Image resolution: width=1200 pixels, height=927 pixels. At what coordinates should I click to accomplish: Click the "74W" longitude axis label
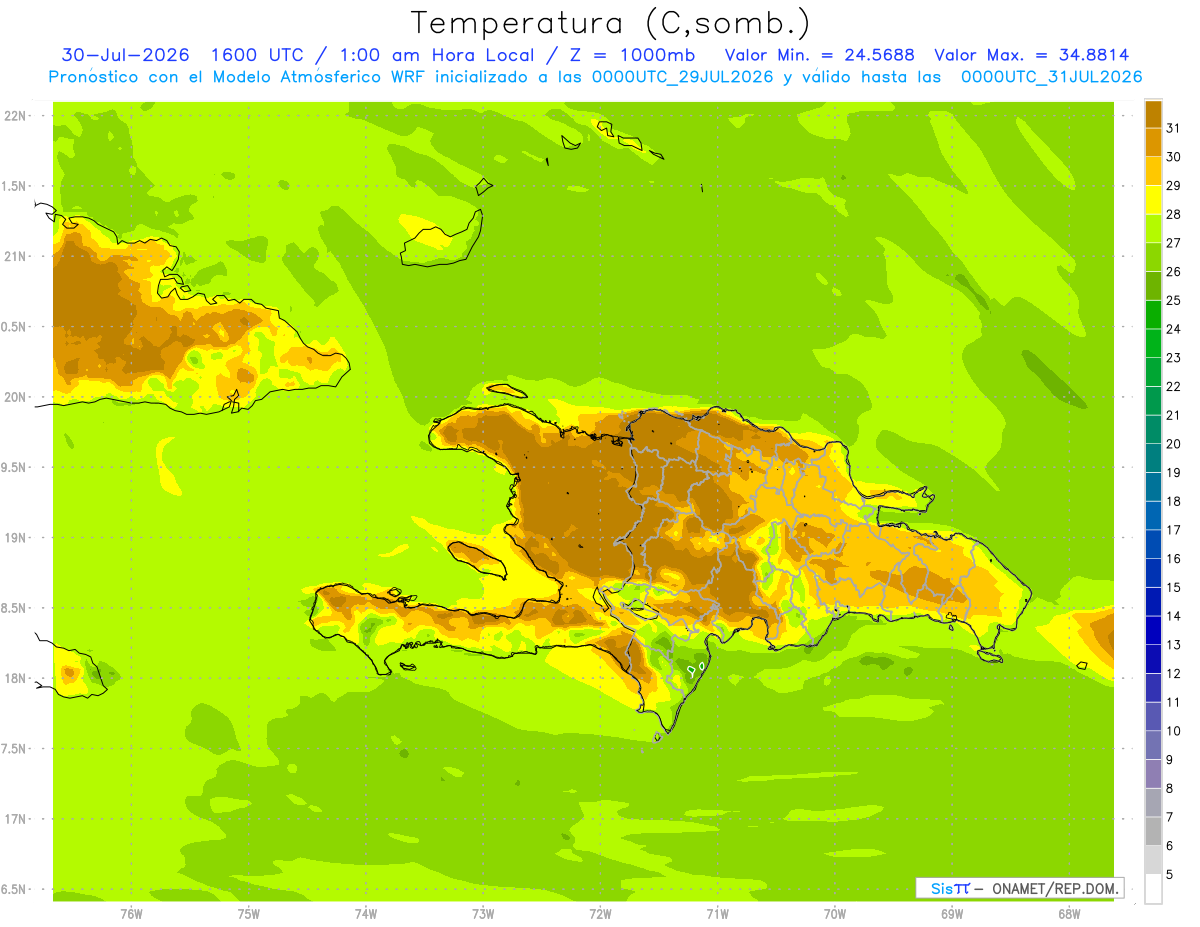click(x=366, y=913)
